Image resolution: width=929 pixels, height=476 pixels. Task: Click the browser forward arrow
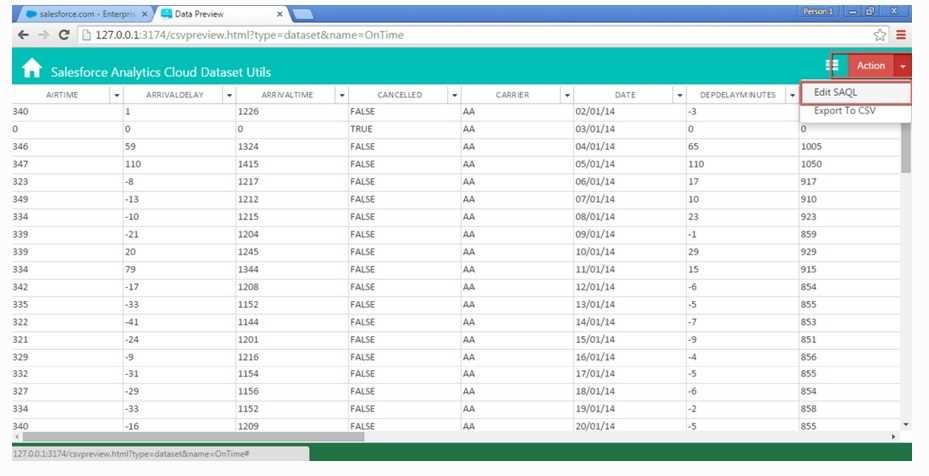click(43, 35)
